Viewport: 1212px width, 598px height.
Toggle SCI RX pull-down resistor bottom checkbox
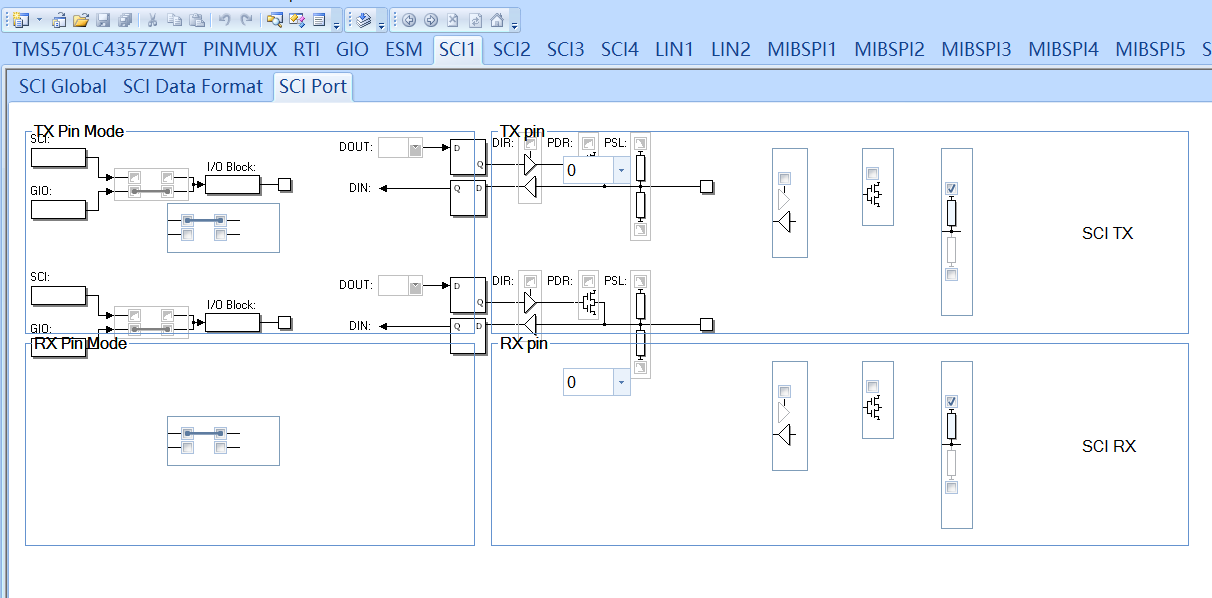click(952, 487)
